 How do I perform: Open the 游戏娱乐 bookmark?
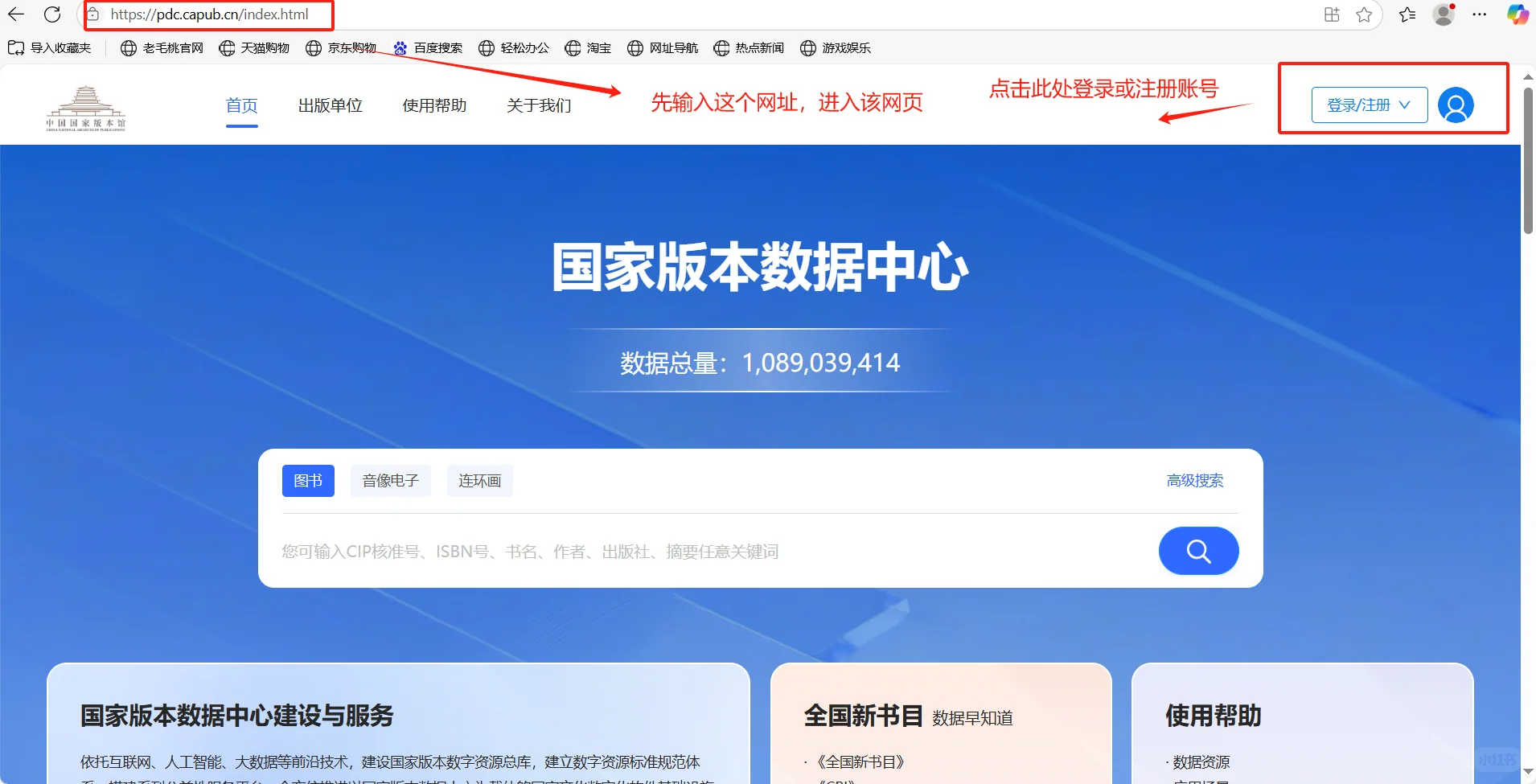coord(836,48)
